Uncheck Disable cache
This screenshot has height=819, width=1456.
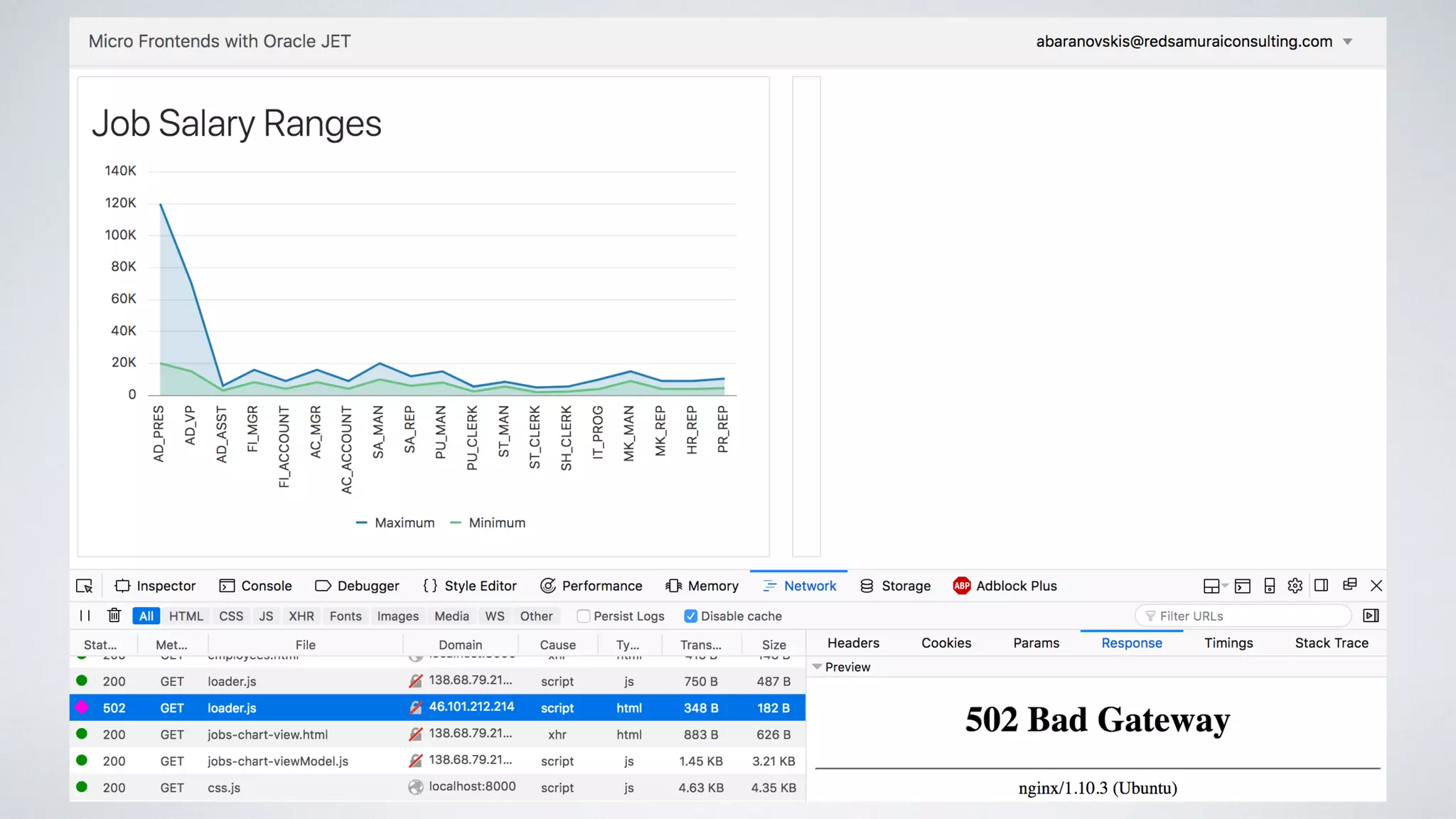click(x=690, y=616)
